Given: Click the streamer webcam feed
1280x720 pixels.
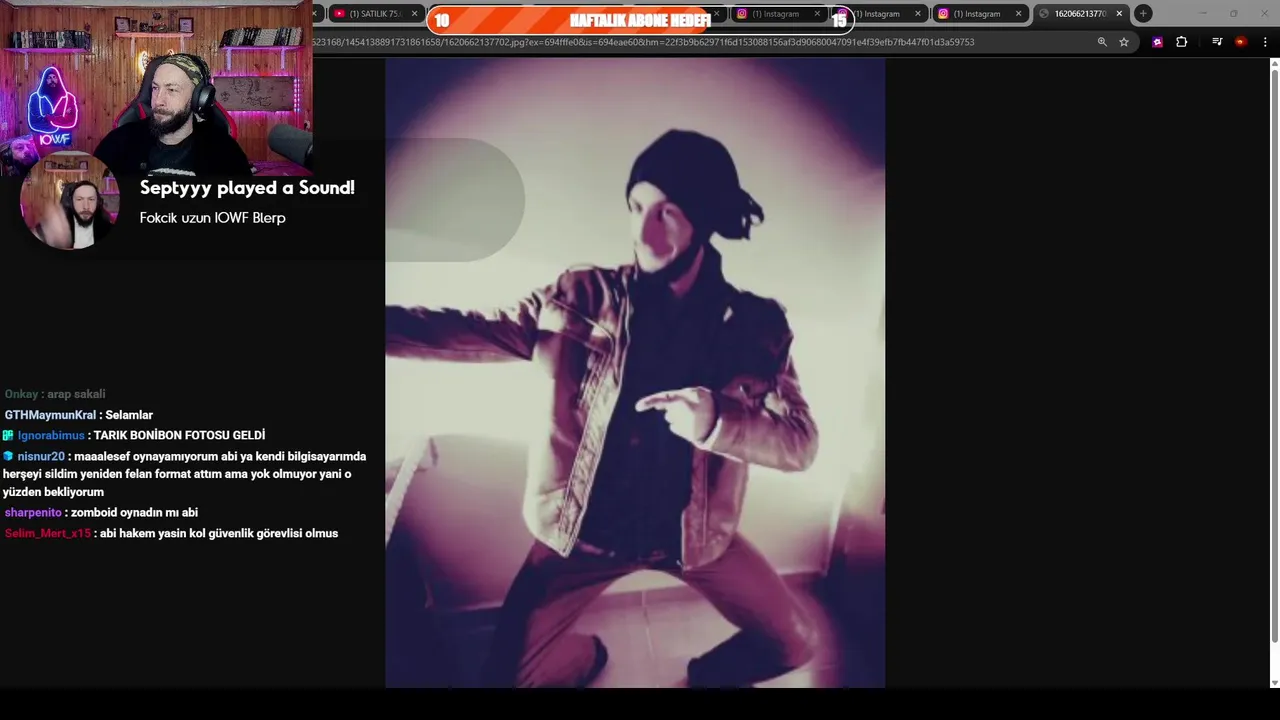Looking at the screenshot, I should tap(156, 88).
